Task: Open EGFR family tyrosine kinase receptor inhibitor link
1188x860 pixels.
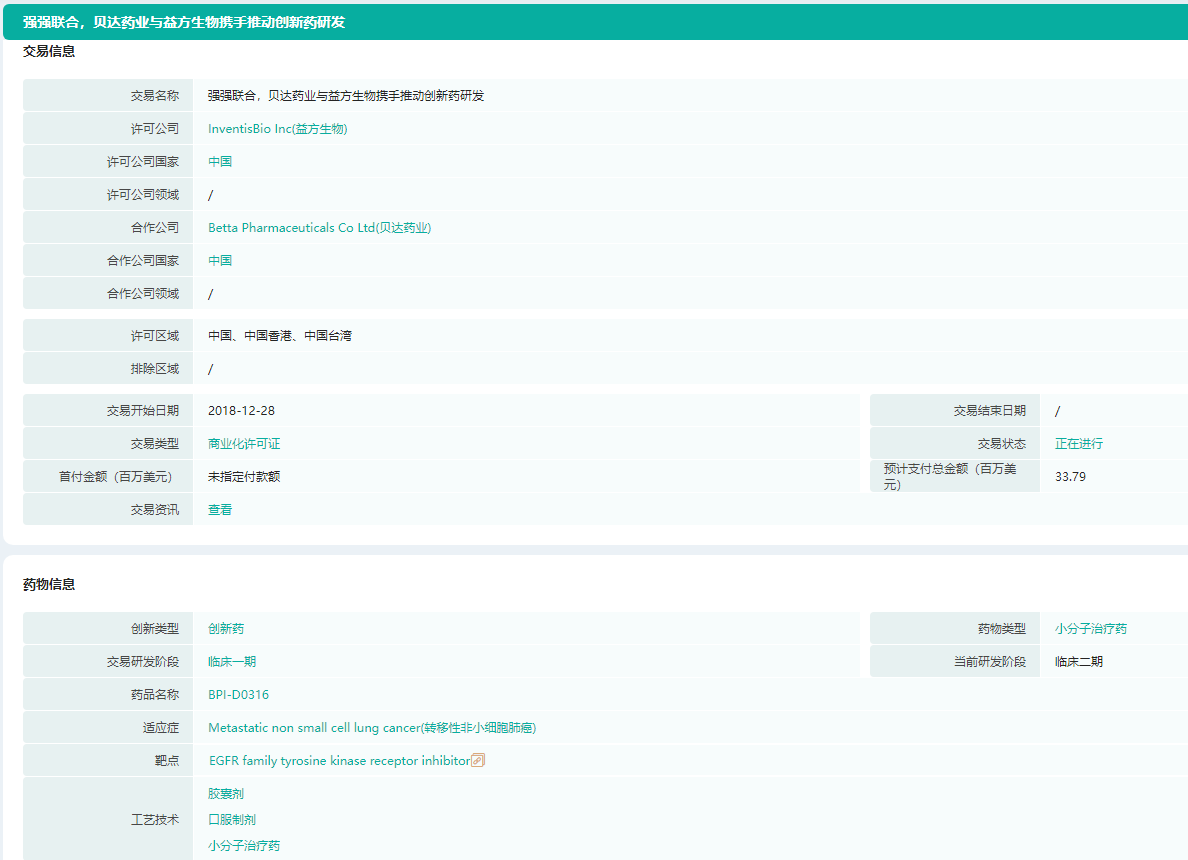Action: [x=339, y=760]
